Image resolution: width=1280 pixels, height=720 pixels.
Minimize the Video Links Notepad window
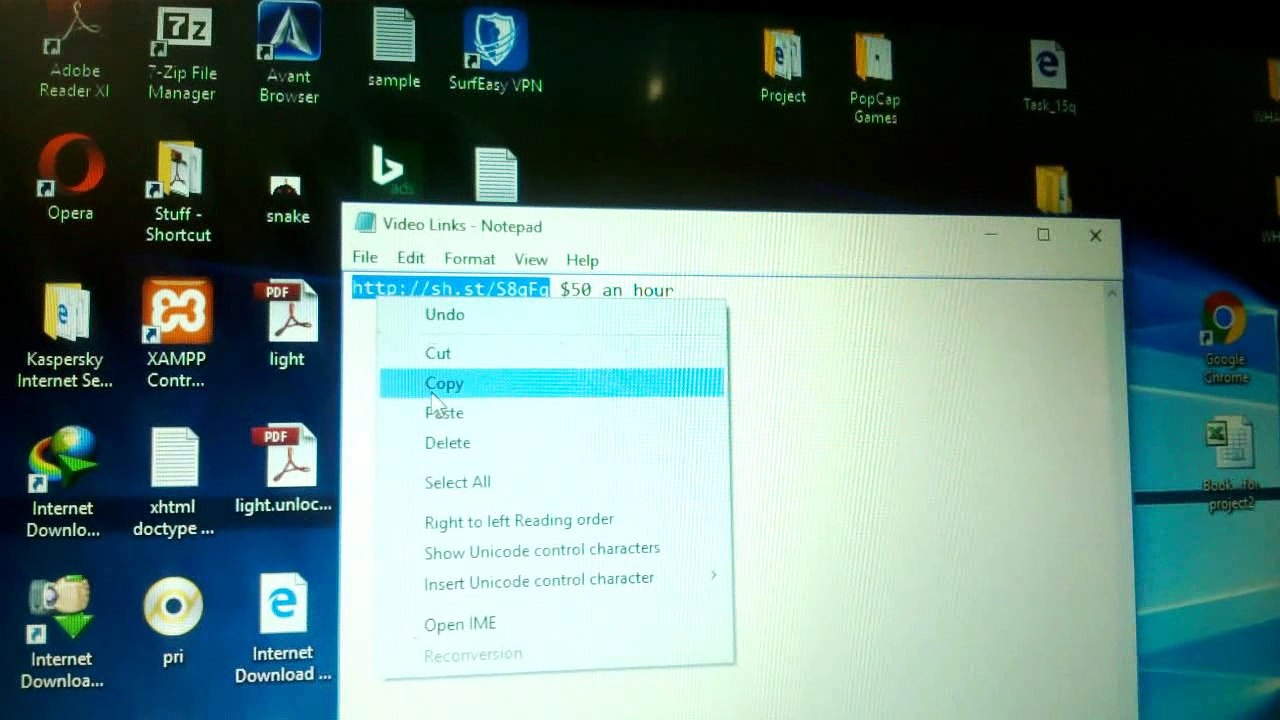(991, 234)
